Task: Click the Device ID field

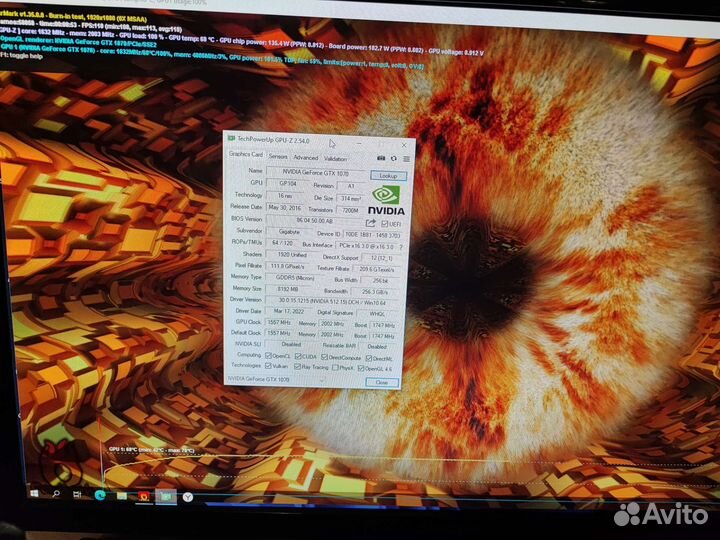Action: pyautogui.click(x=372, y=235)
